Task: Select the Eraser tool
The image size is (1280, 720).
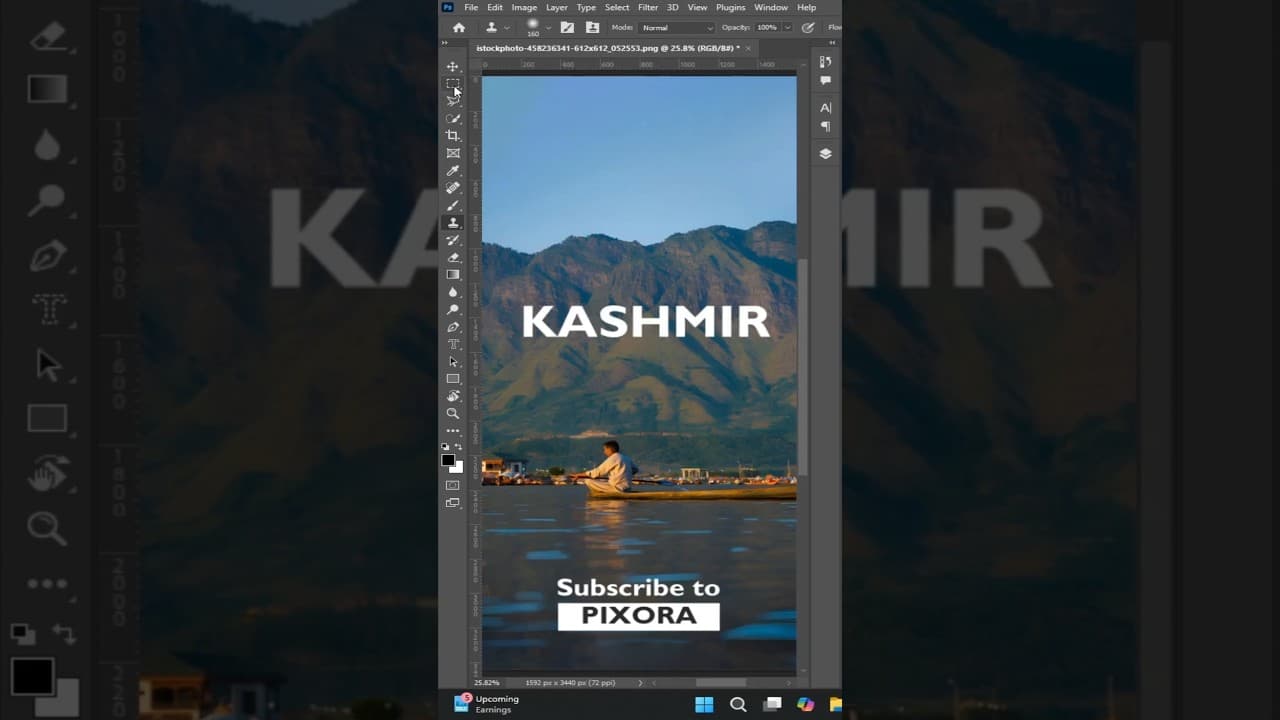Action: pos(453,257)
